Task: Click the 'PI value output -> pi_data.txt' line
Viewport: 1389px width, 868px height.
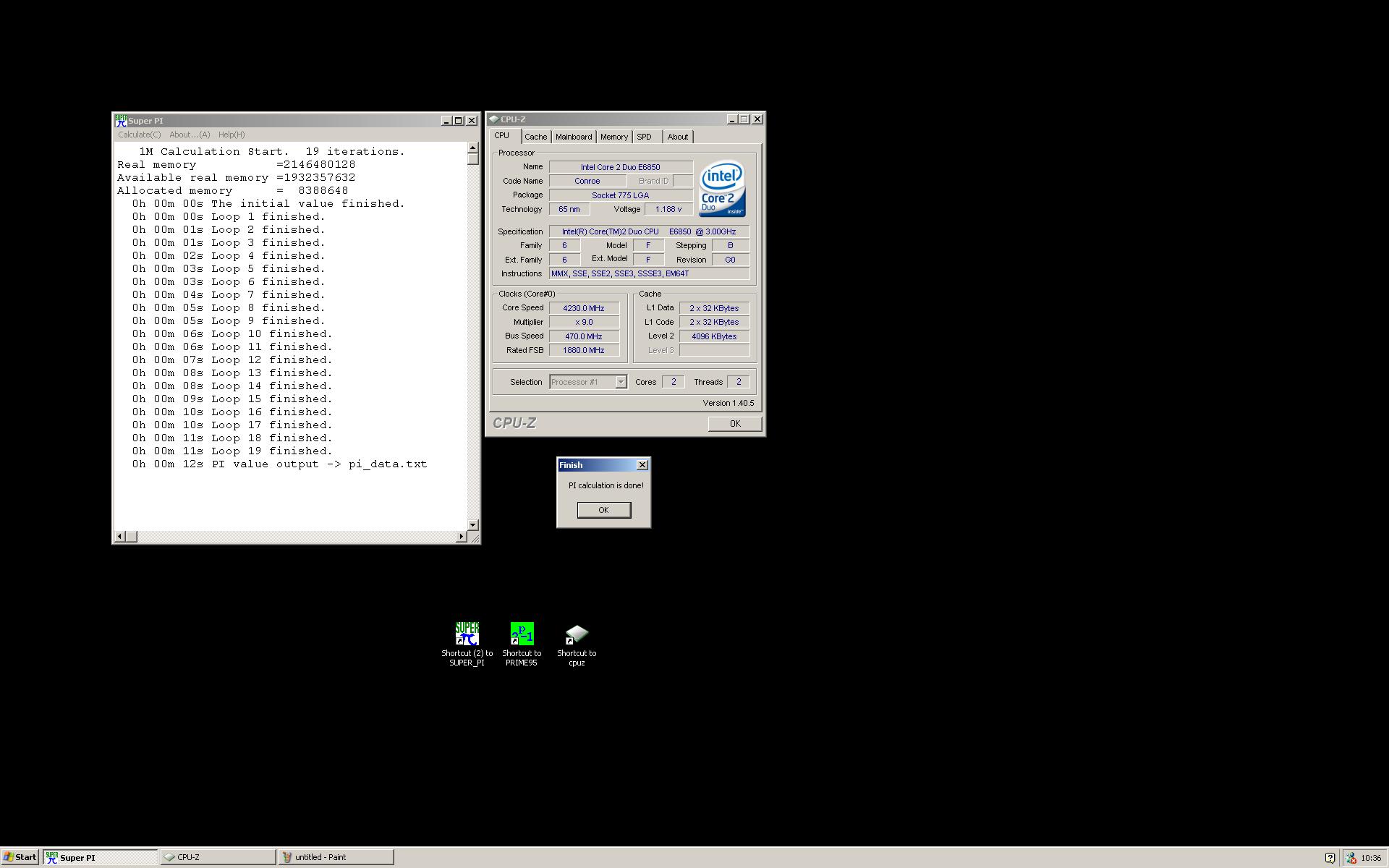Action: pyautogui.click(x=280, y=464)
